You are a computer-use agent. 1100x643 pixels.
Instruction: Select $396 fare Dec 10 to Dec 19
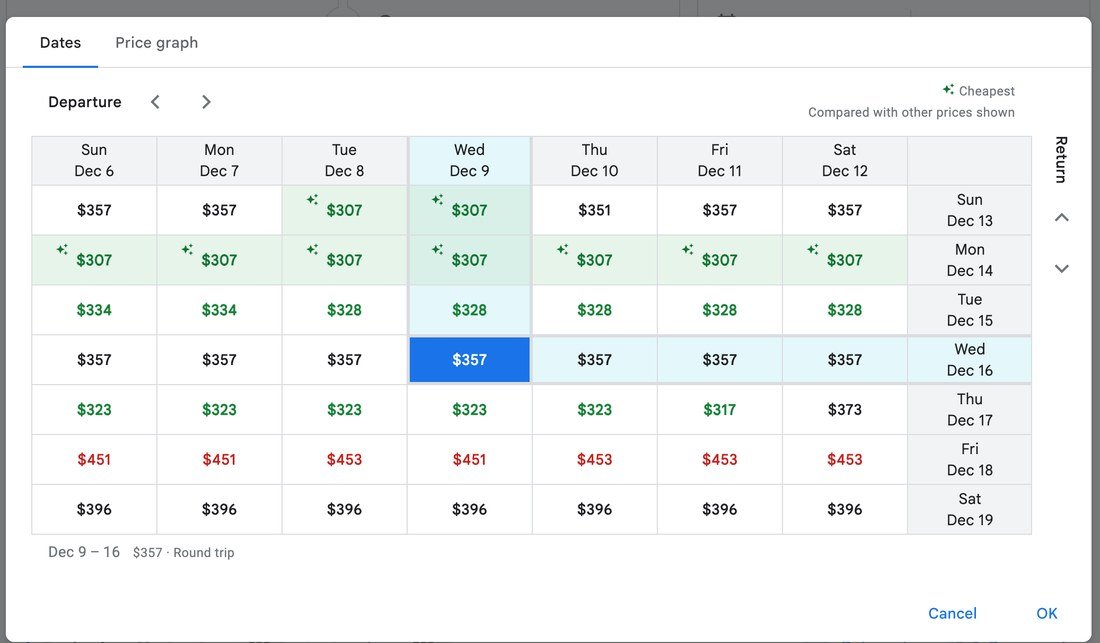point(594,509)
